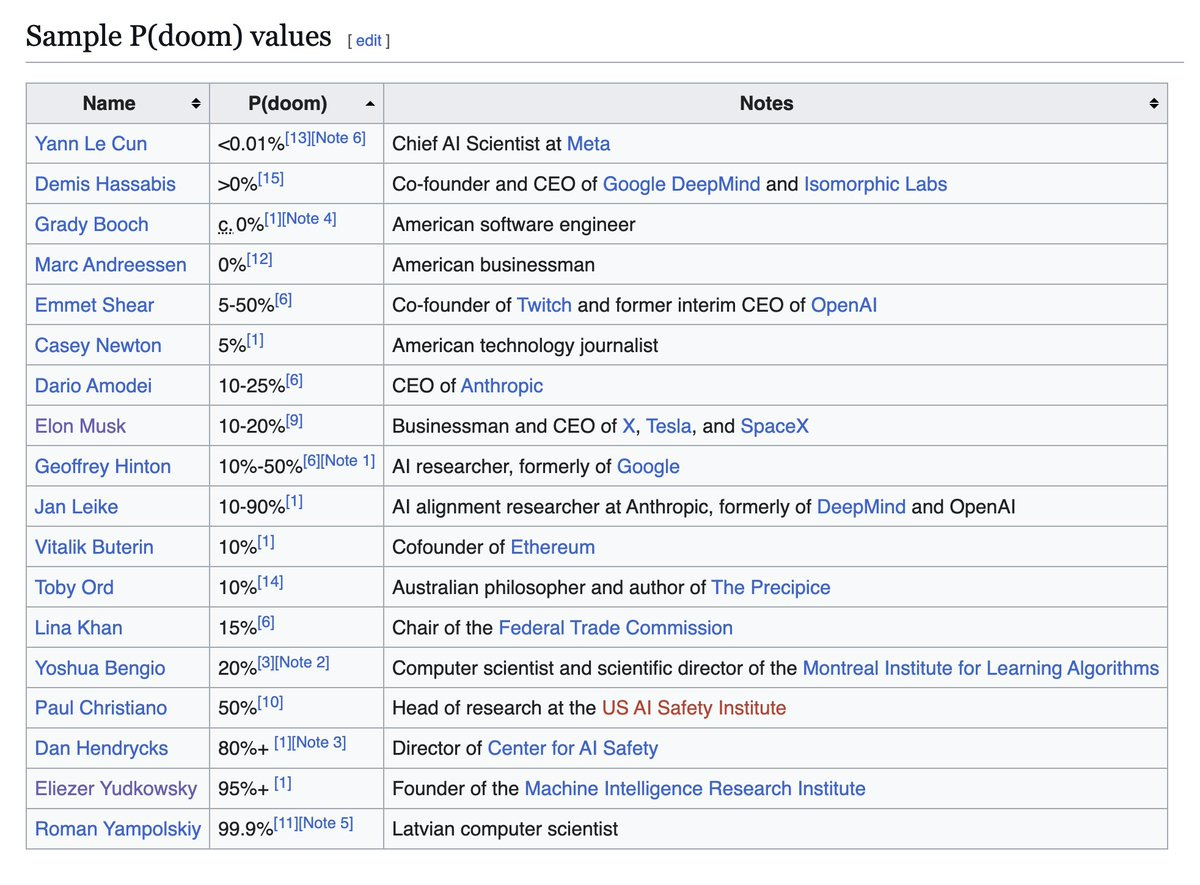The image size is (1200, 885).
Task: Sort table by Notes column arrows
Action: point(1154,103)
